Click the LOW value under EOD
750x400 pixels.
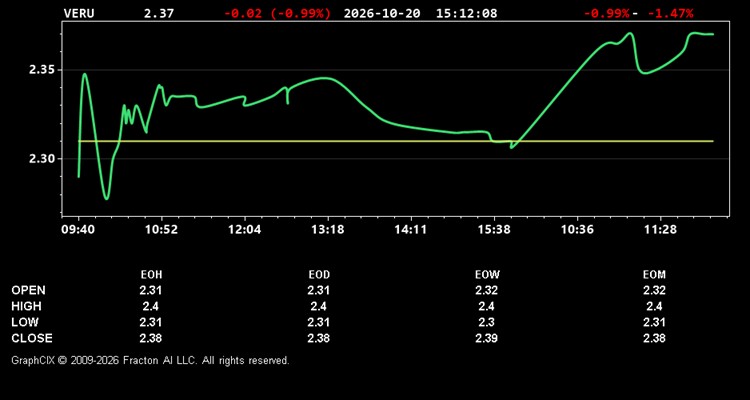click(319, 322)
